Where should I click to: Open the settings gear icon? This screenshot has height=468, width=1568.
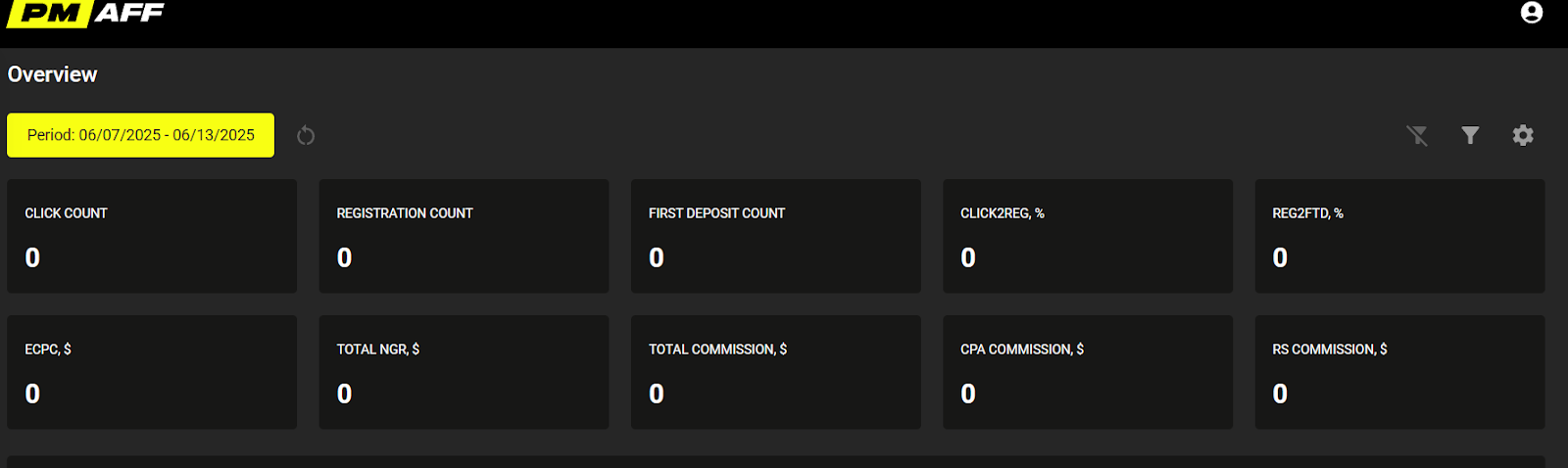tap(1522, 135)
